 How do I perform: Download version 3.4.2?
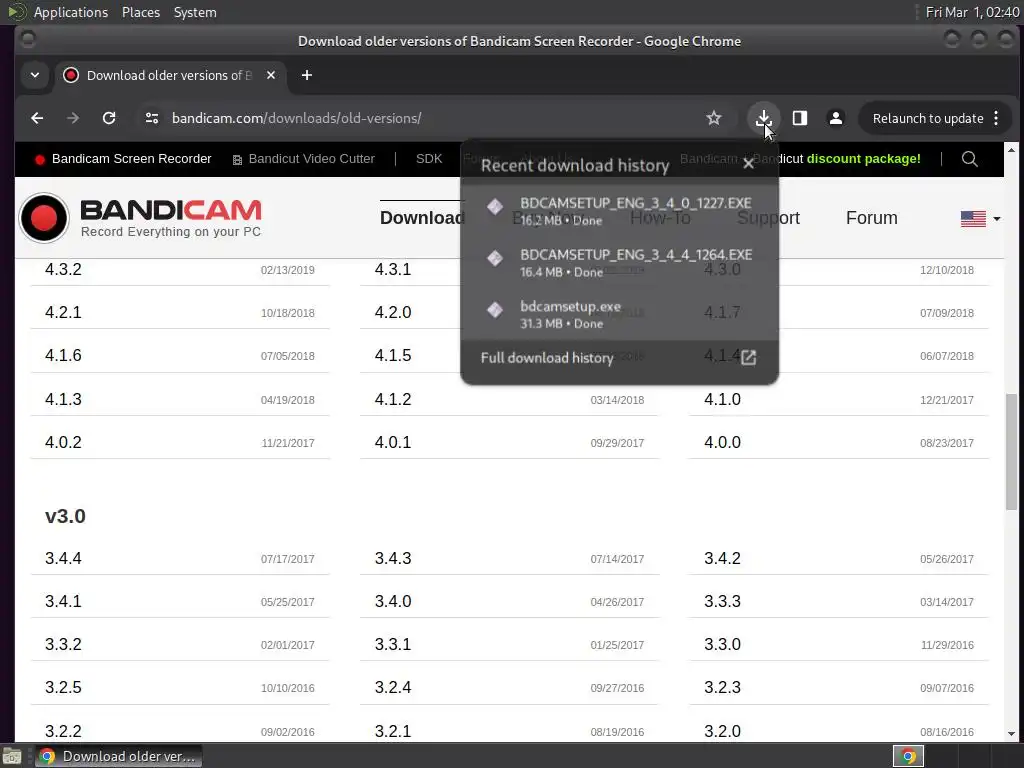[722, 558]
